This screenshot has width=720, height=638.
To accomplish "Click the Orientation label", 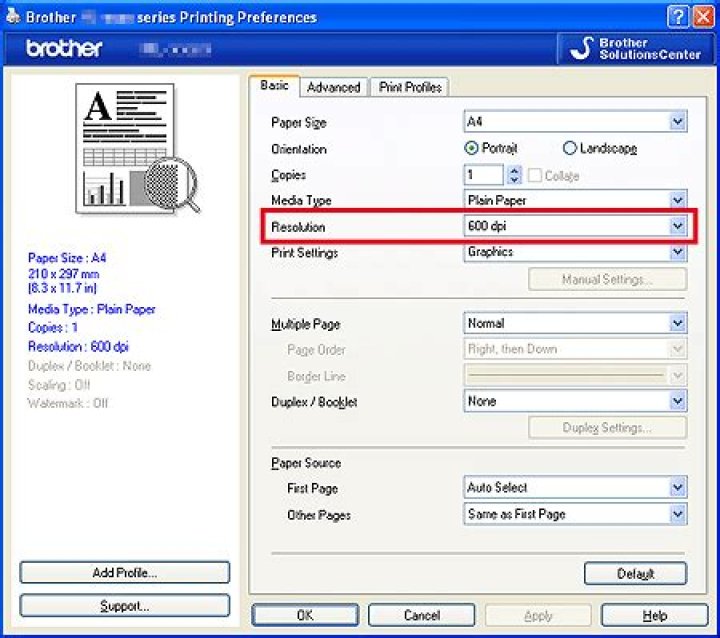I will (x=298, y=149).
